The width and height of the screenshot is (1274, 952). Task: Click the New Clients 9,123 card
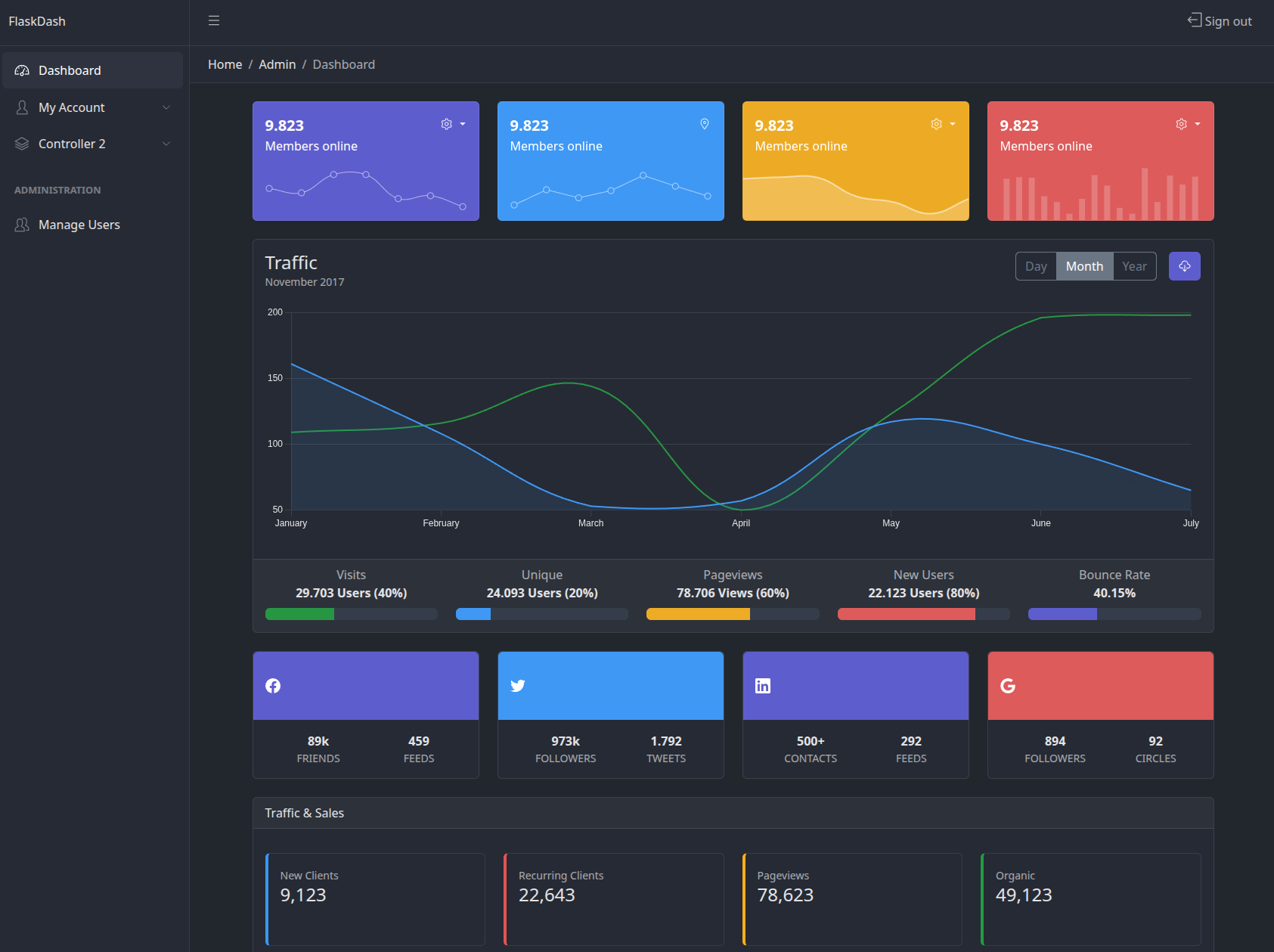click(375, 899)
